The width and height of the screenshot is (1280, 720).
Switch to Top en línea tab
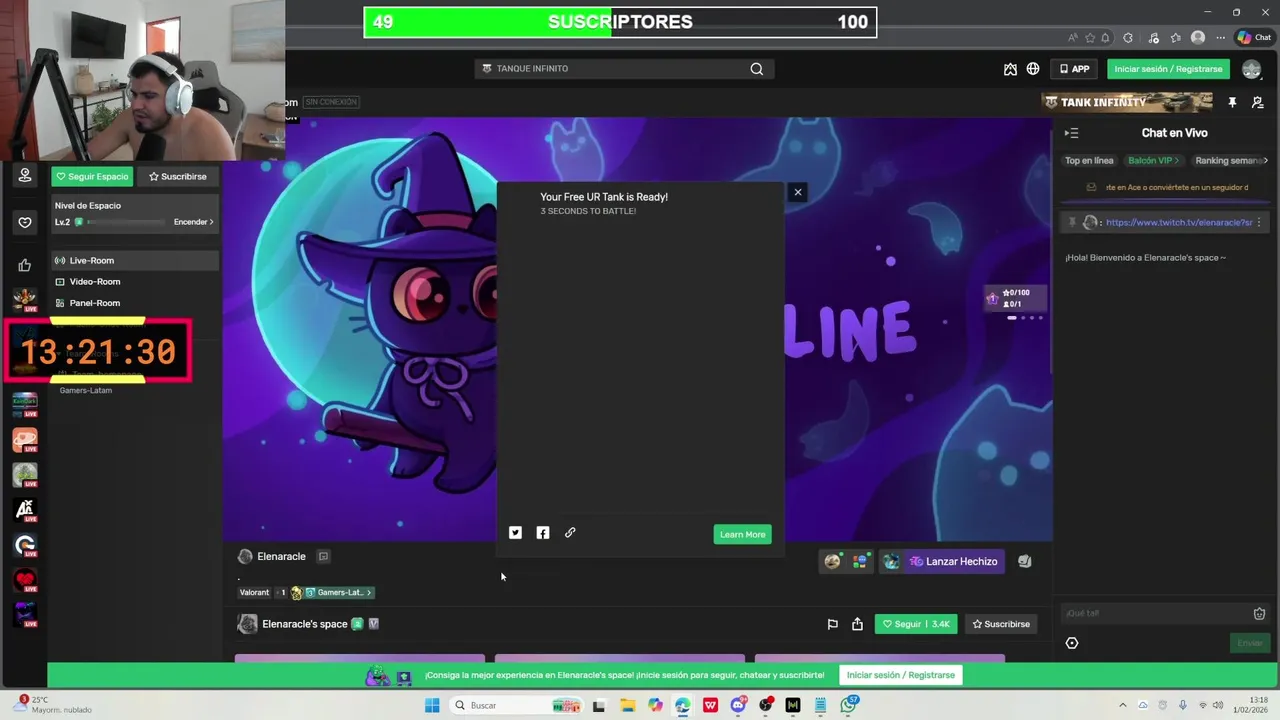[1089, 160]
